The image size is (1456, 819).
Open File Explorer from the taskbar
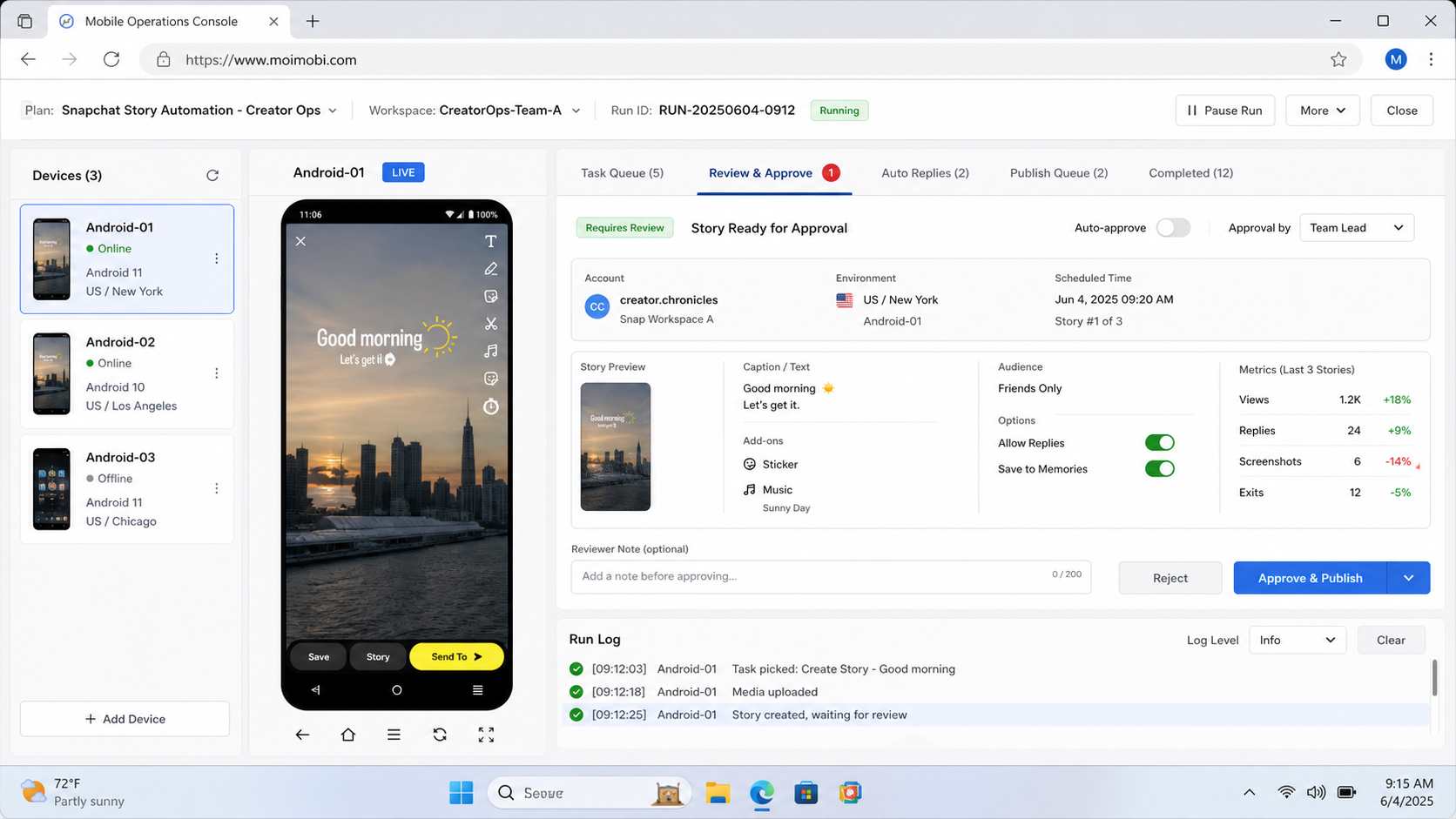click(718, 793)
